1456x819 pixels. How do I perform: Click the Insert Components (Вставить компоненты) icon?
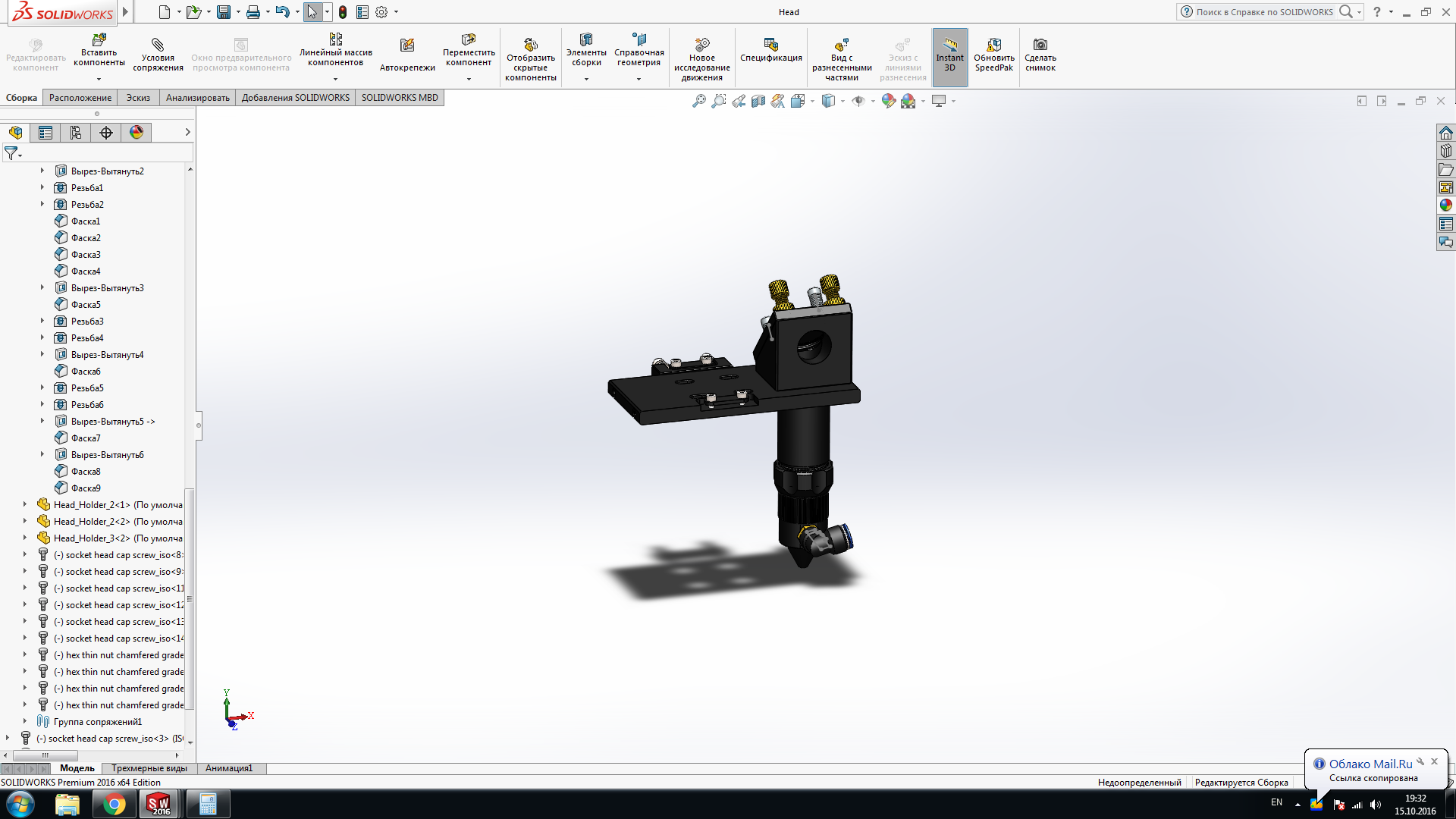99,39
